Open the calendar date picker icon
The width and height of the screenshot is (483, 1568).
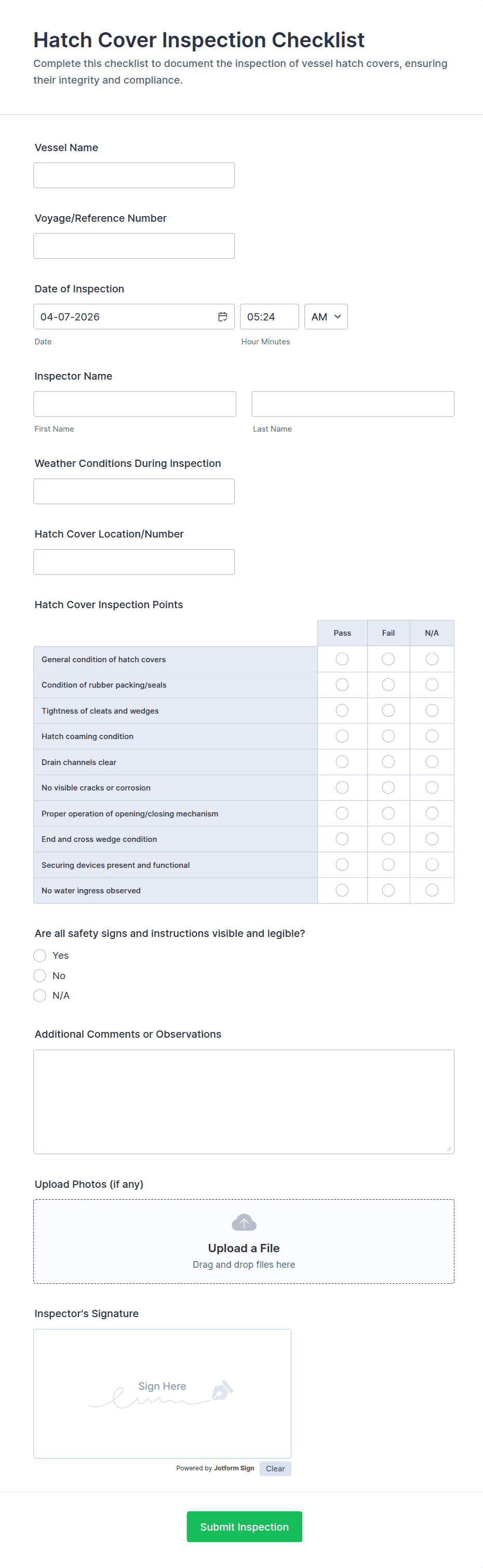click(x=223, y=316)
